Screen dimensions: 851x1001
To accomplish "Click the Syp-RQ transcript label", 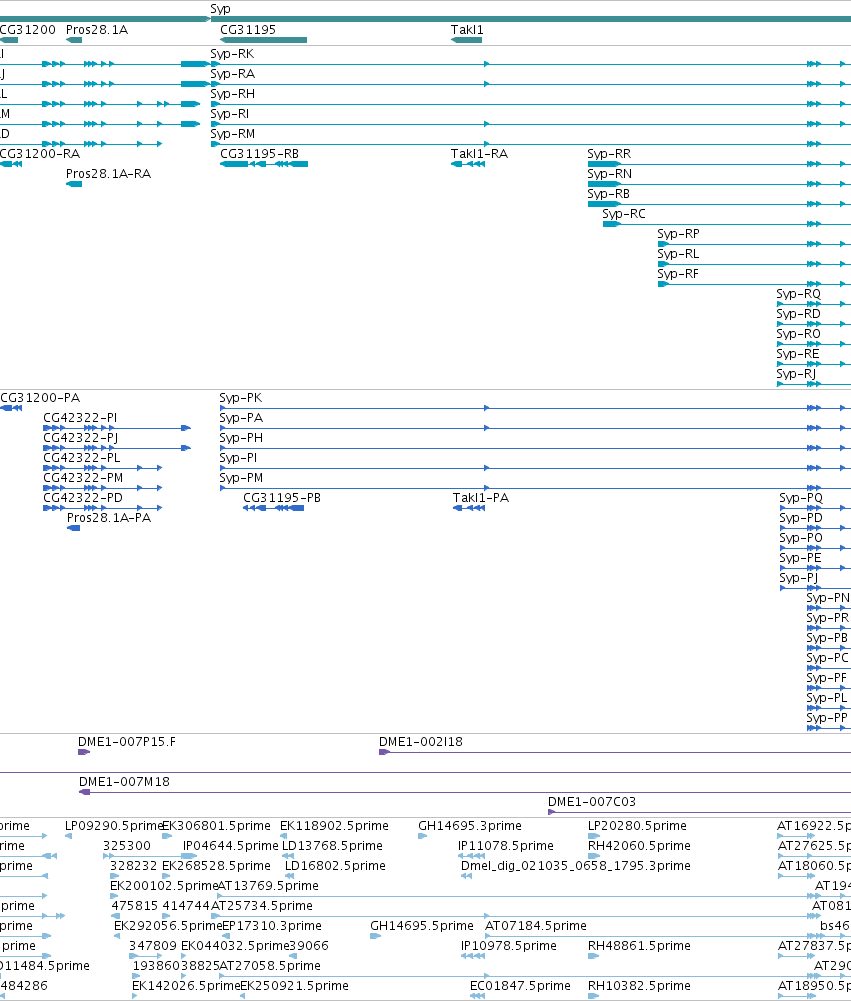I will click(x=798, y=294).
